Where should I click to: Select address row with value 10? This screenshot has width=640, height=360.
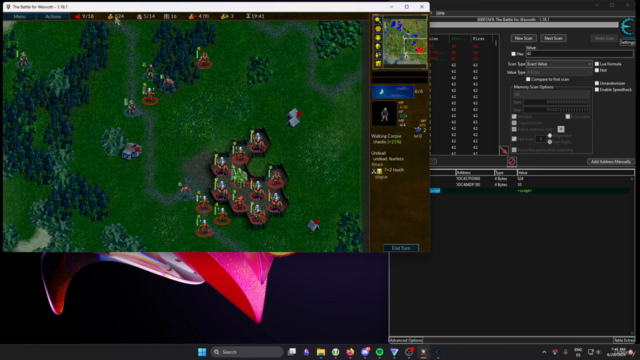click(531, 184)
